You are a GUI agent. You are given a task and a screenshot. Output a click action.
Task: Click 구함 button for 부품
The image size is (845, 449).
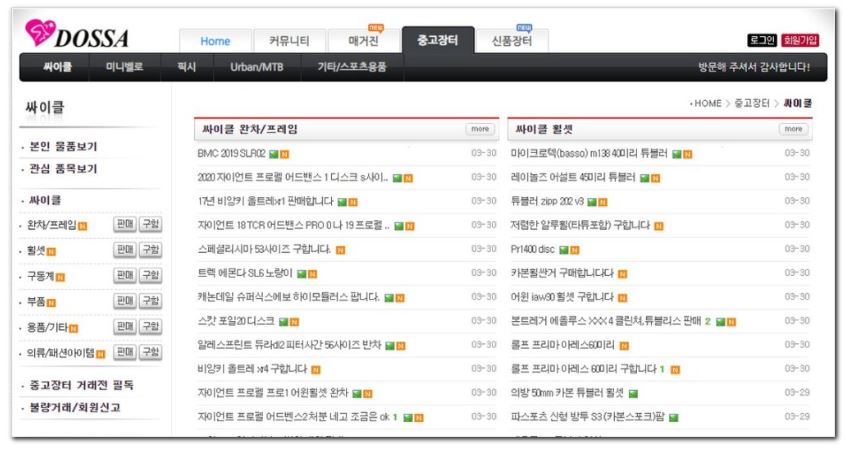[150, 301]
